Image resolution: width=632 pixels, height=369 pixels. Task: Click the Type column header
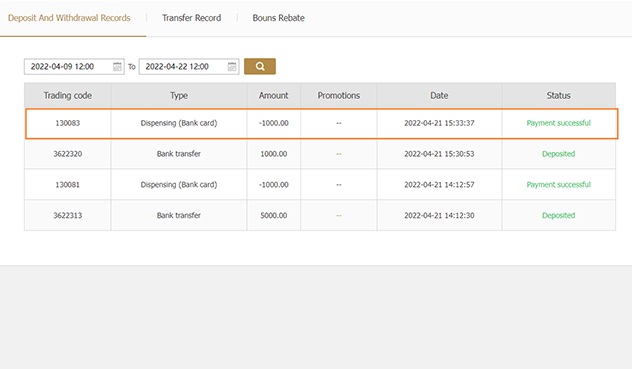pos(179,96)
